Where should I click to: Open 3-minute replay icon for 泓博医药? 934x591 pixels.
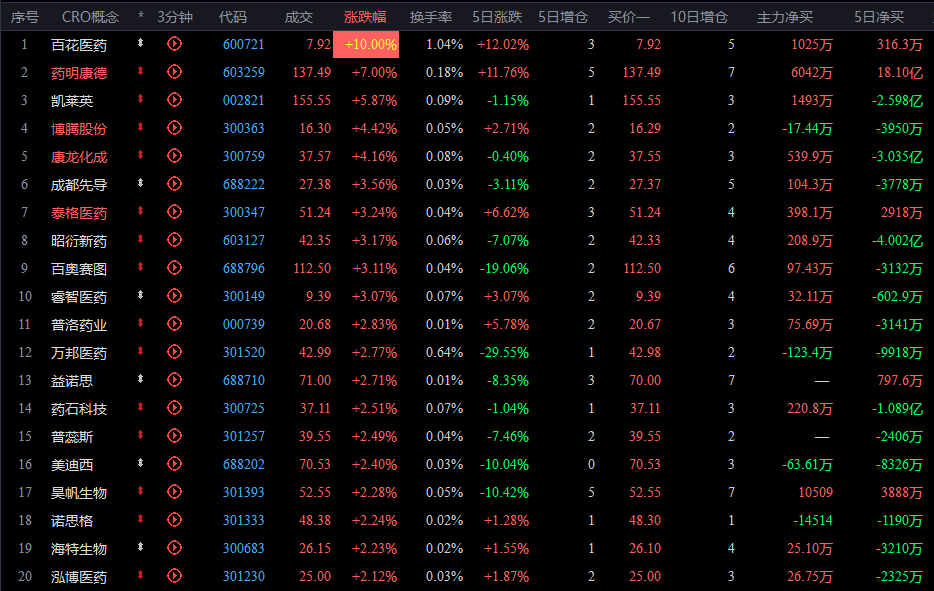click(174, 576)
